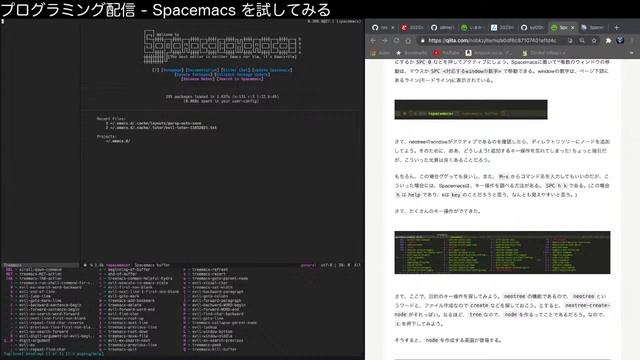Switch to the red-icon second tab
This screenshot has width=640, height=360.
point(412,27)
